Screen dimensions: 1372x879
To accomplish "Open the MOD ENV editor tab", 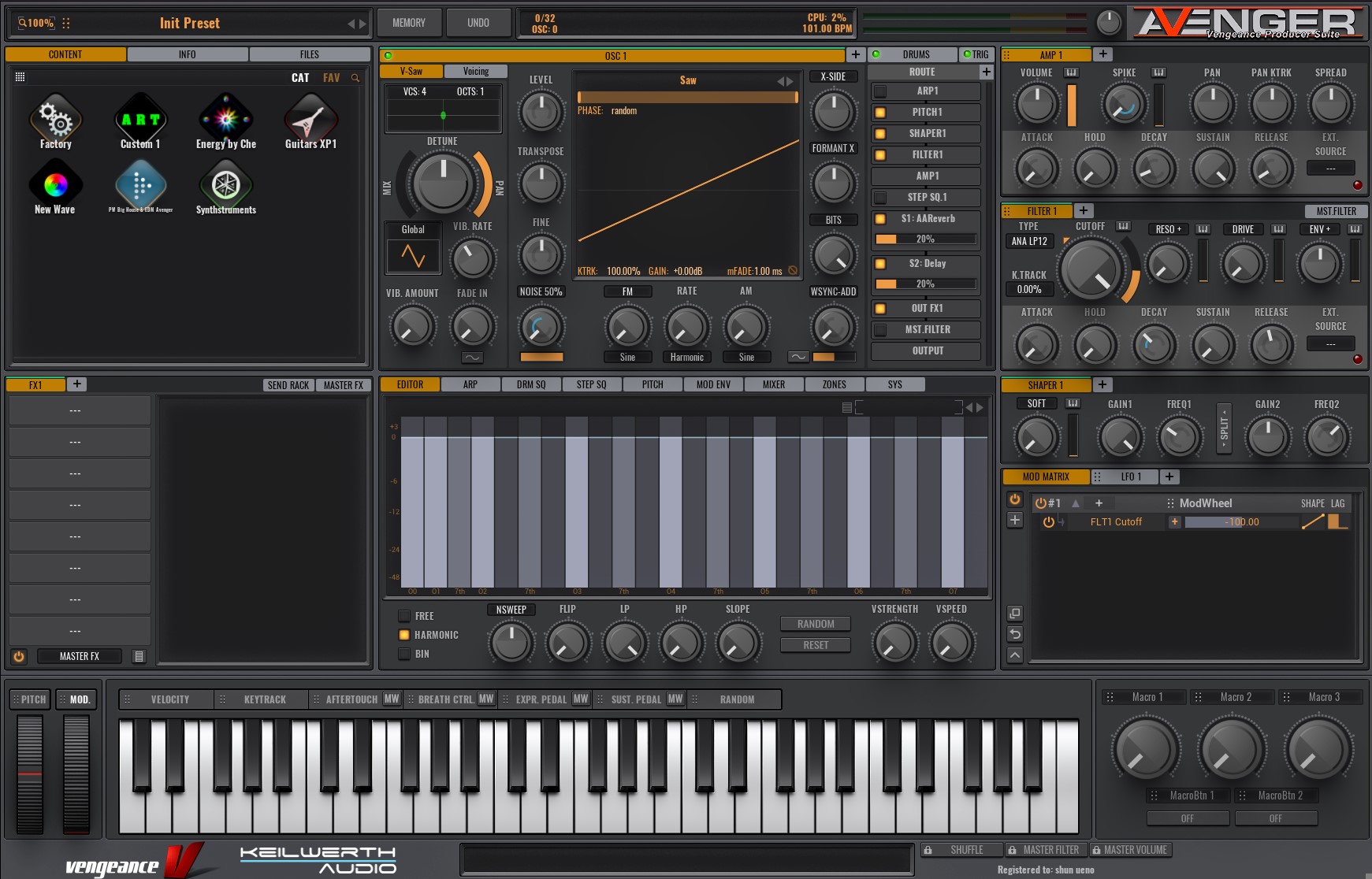I will 713,384.
